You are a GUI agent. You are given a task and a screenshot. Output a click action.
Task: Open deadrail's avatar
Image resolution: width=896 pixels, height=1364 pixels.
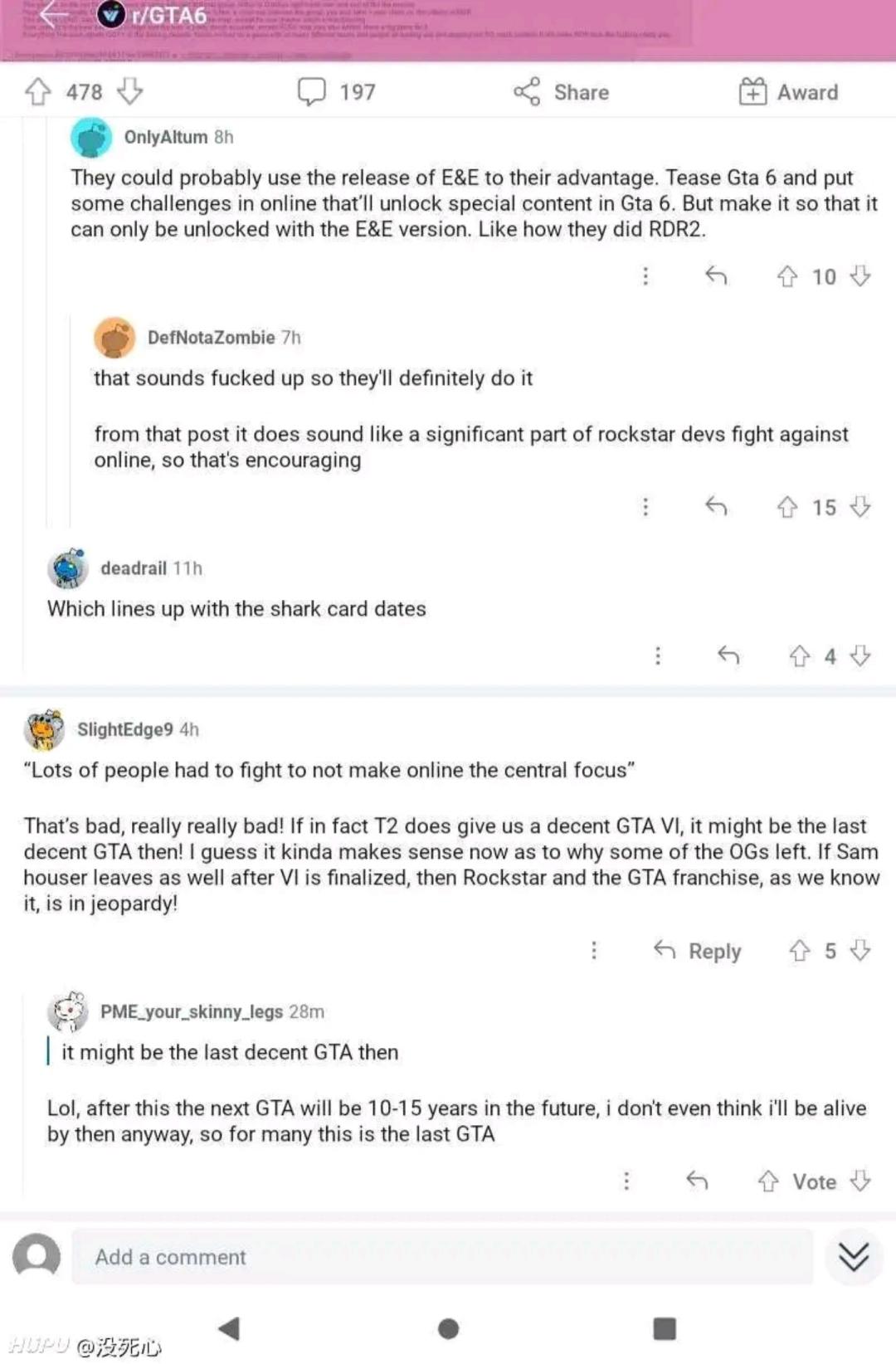[x=68, y=568]
